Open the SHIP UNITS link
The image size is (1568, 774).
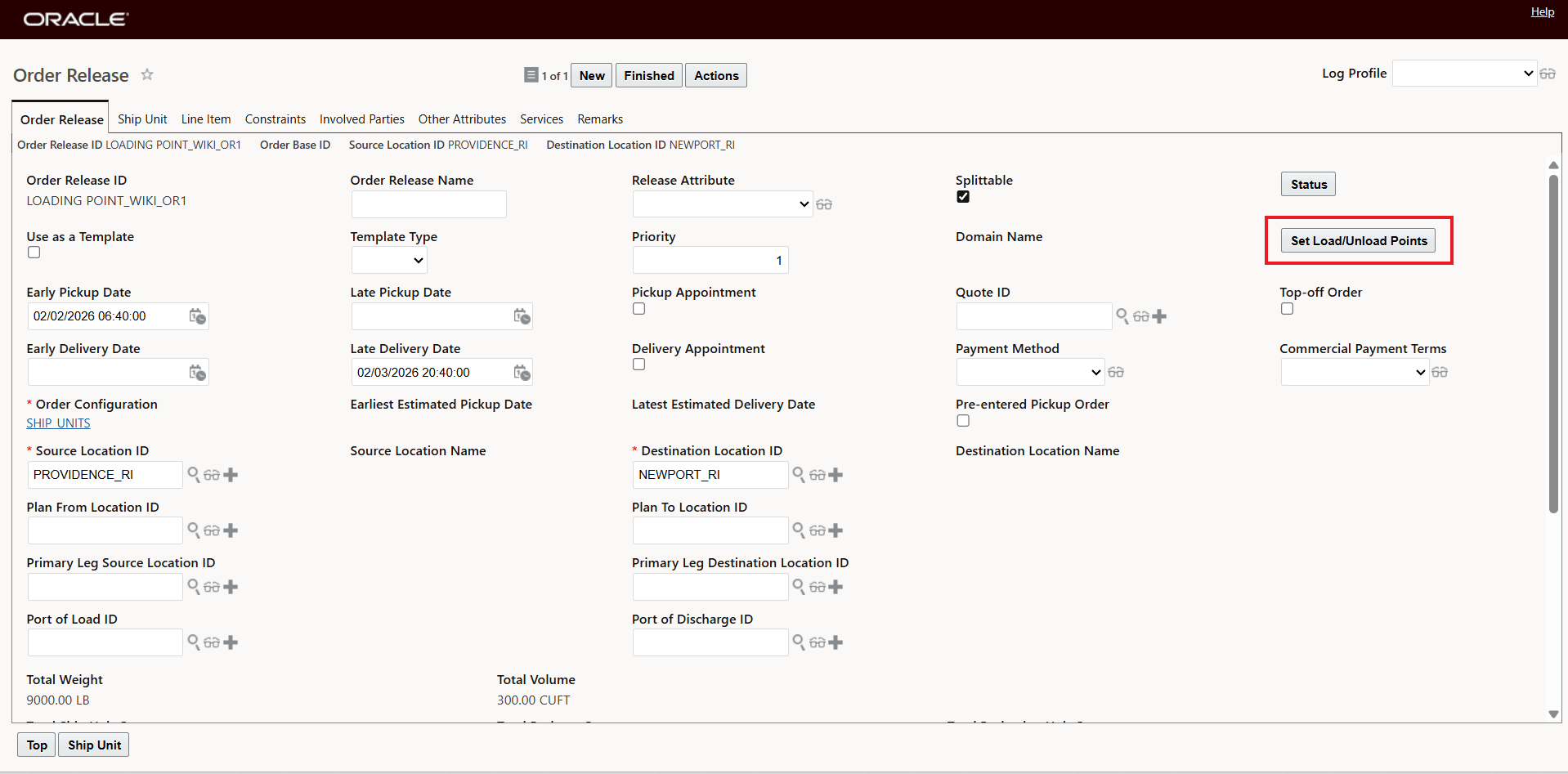click(x=58, y=423)
